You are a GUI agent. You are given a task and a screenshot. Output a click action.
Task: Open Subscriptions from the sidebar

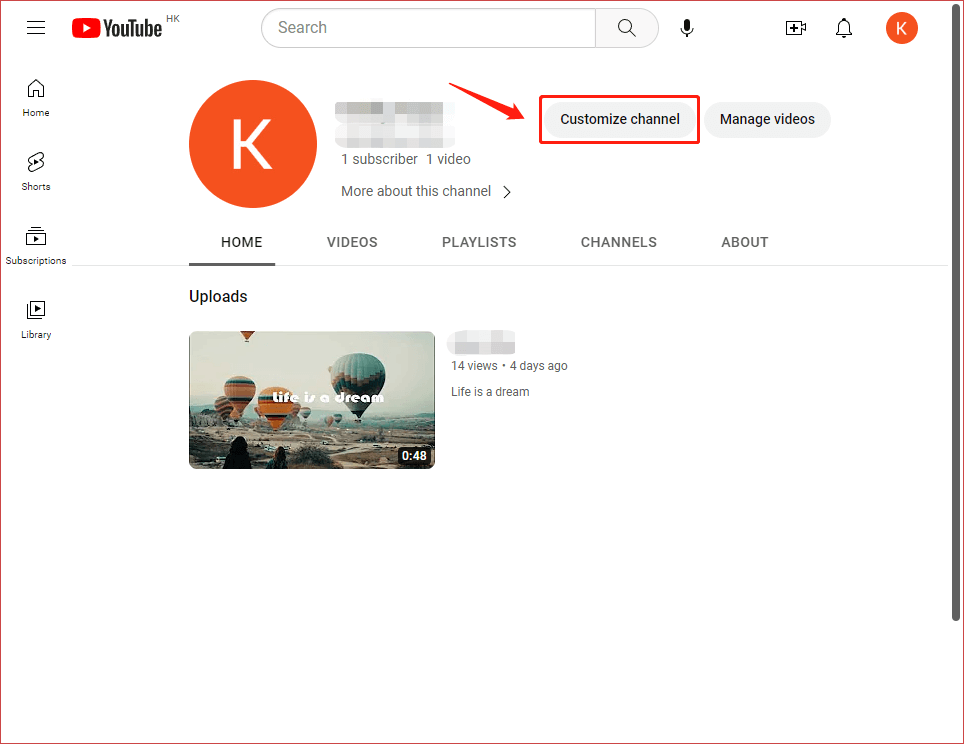point(35,243)
